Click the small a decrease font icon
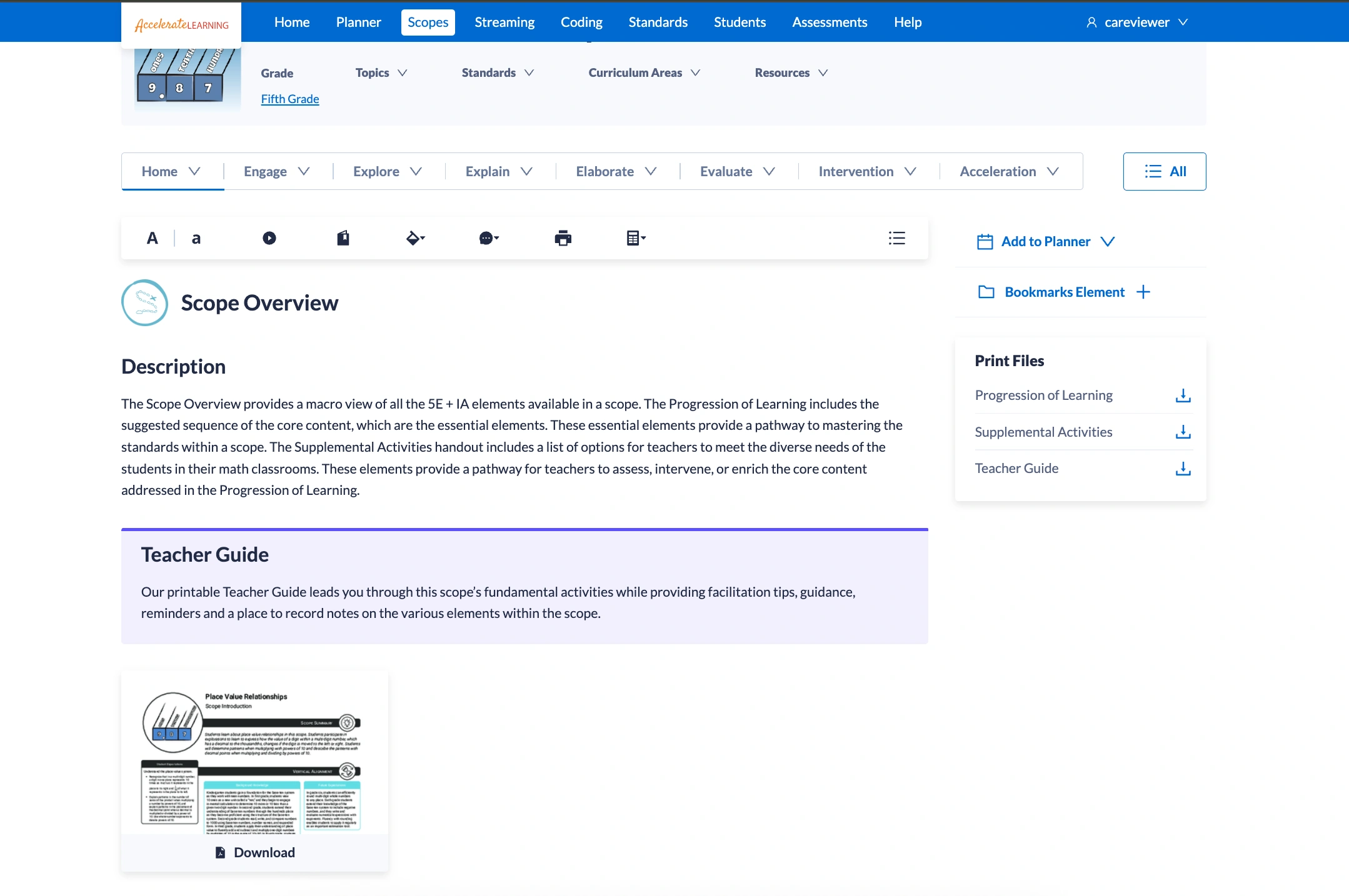Image resolution: width=1349 pixels, height=896 pixels. (x=196, y=238)
